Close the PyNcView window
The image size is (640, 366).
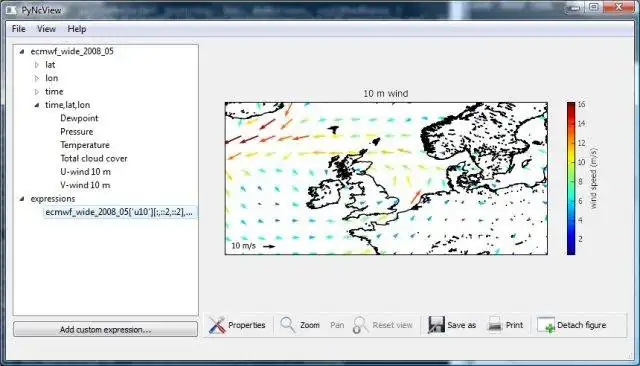point(619,7)
